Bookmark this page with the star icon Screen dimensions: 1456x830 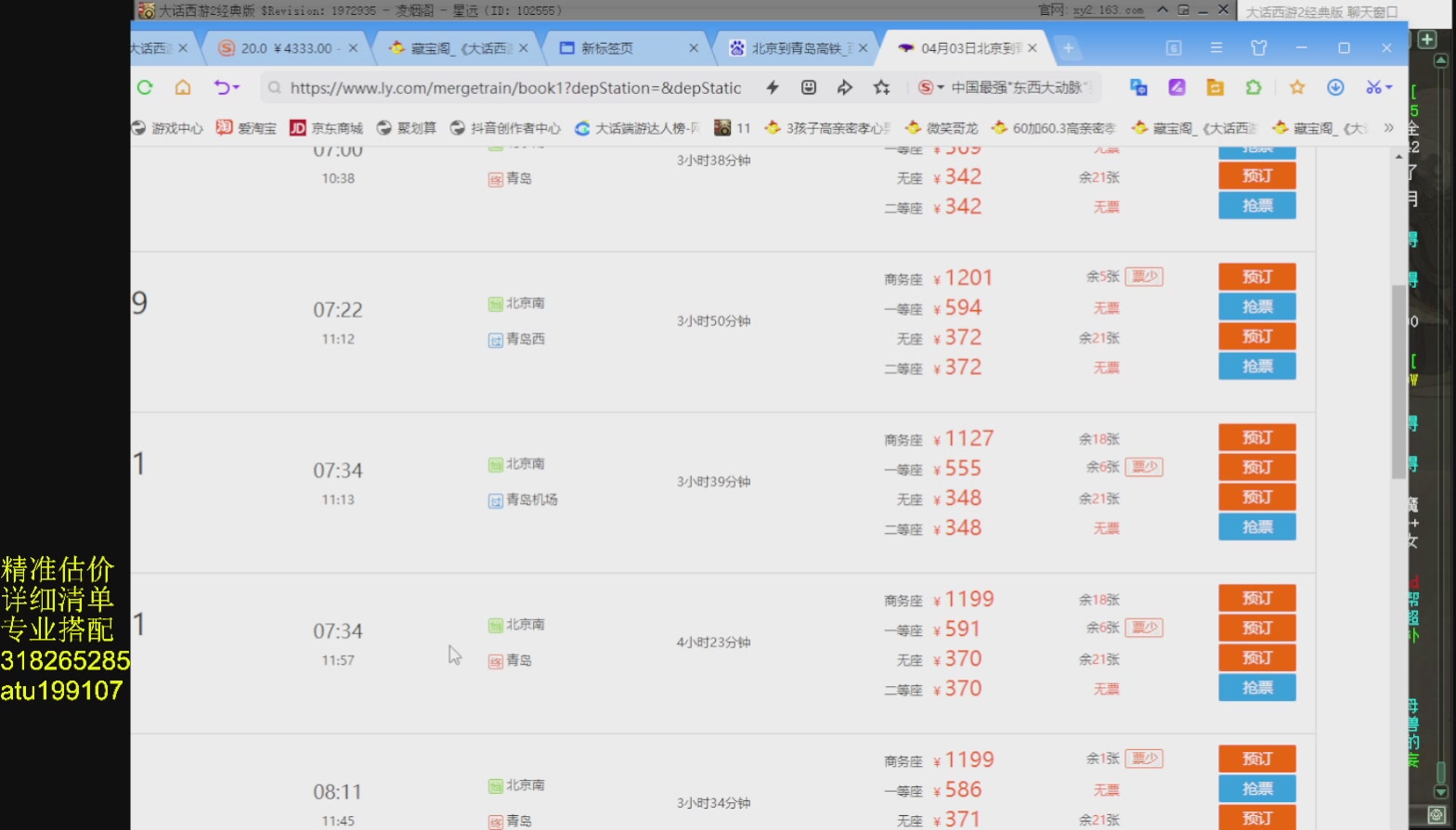tap(881, 87)
